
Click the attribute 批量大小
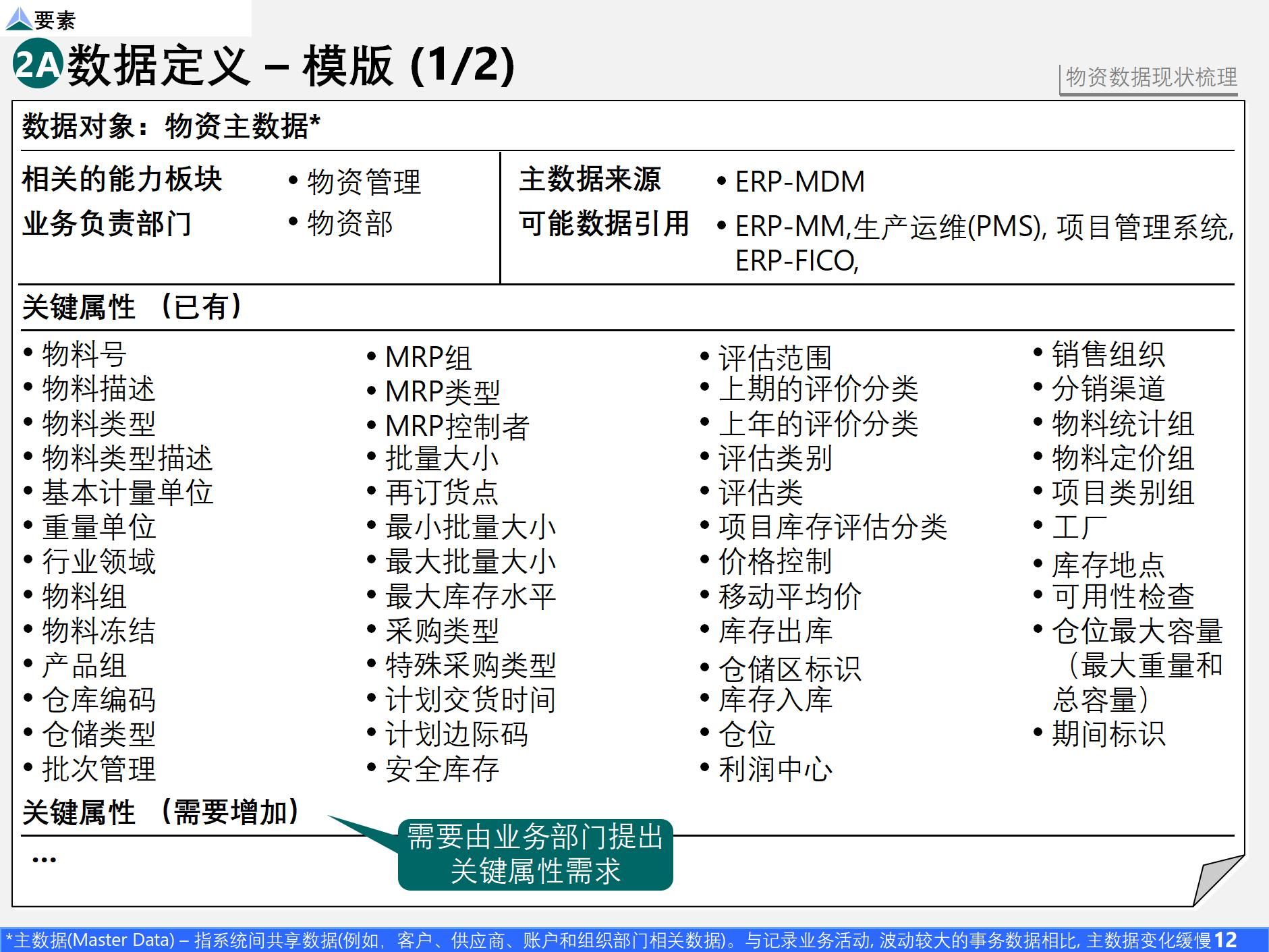coord(442,458)
